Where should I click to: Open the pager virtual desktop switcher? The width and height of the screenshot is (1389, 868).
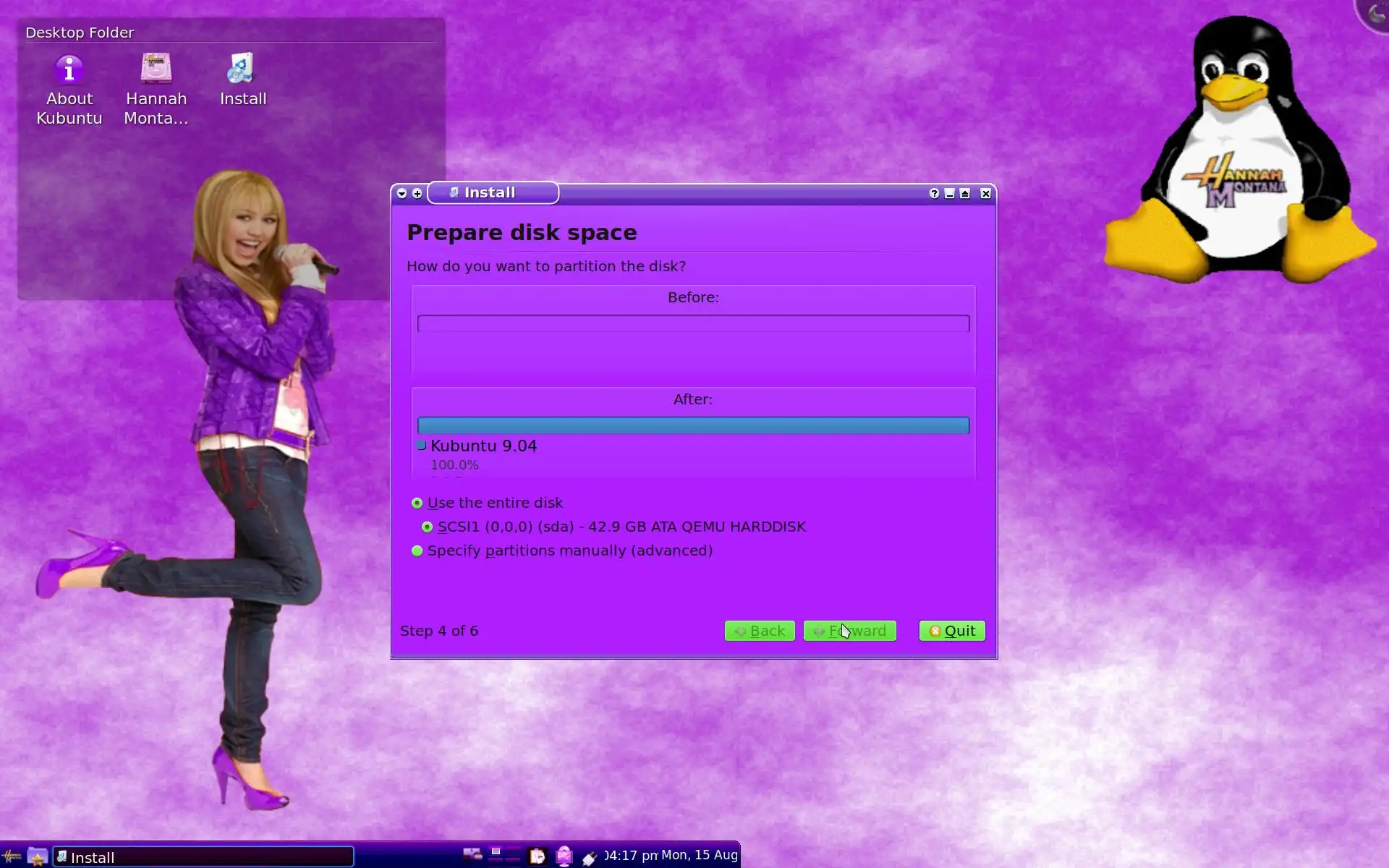(x=504, y=855)
